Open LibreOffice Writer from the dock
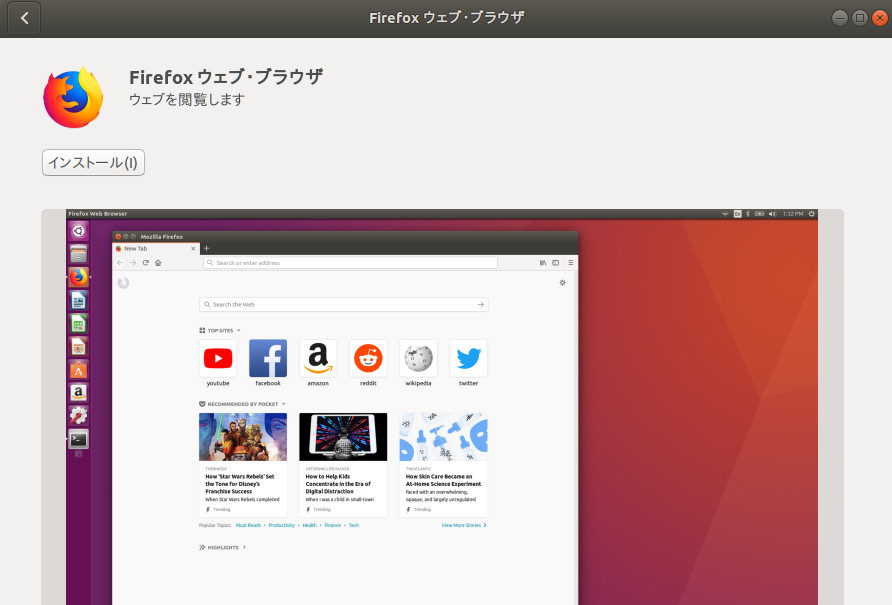 click(x=79, y=300)
